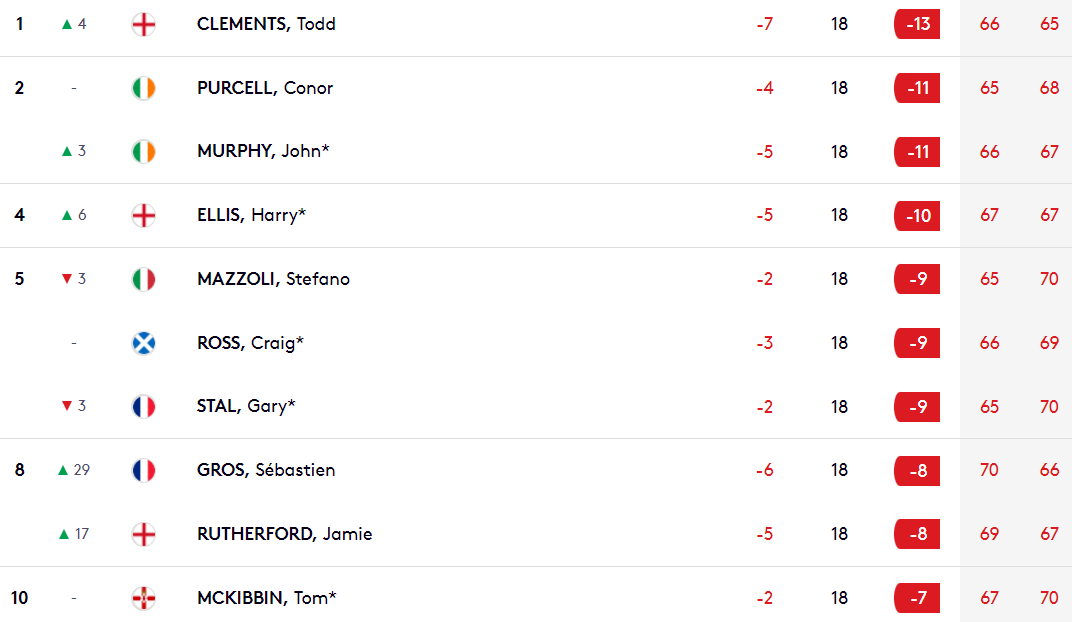The height and width of the screenshot is (622, 1072).
Task: Click England flag beside Harry Ellis
Action: pyautogui.click(x=144, y=215)
